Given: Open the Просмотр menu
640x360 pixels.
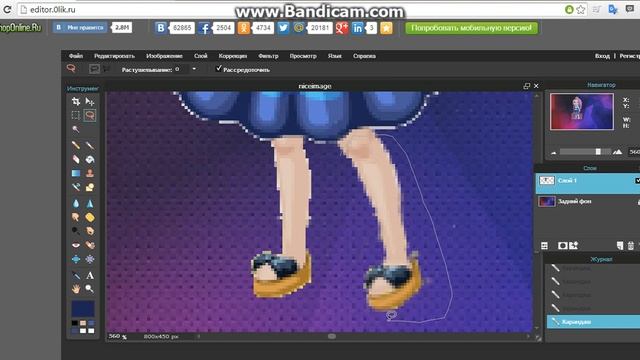Looking at the screenshot, I should tap(303, 56).
